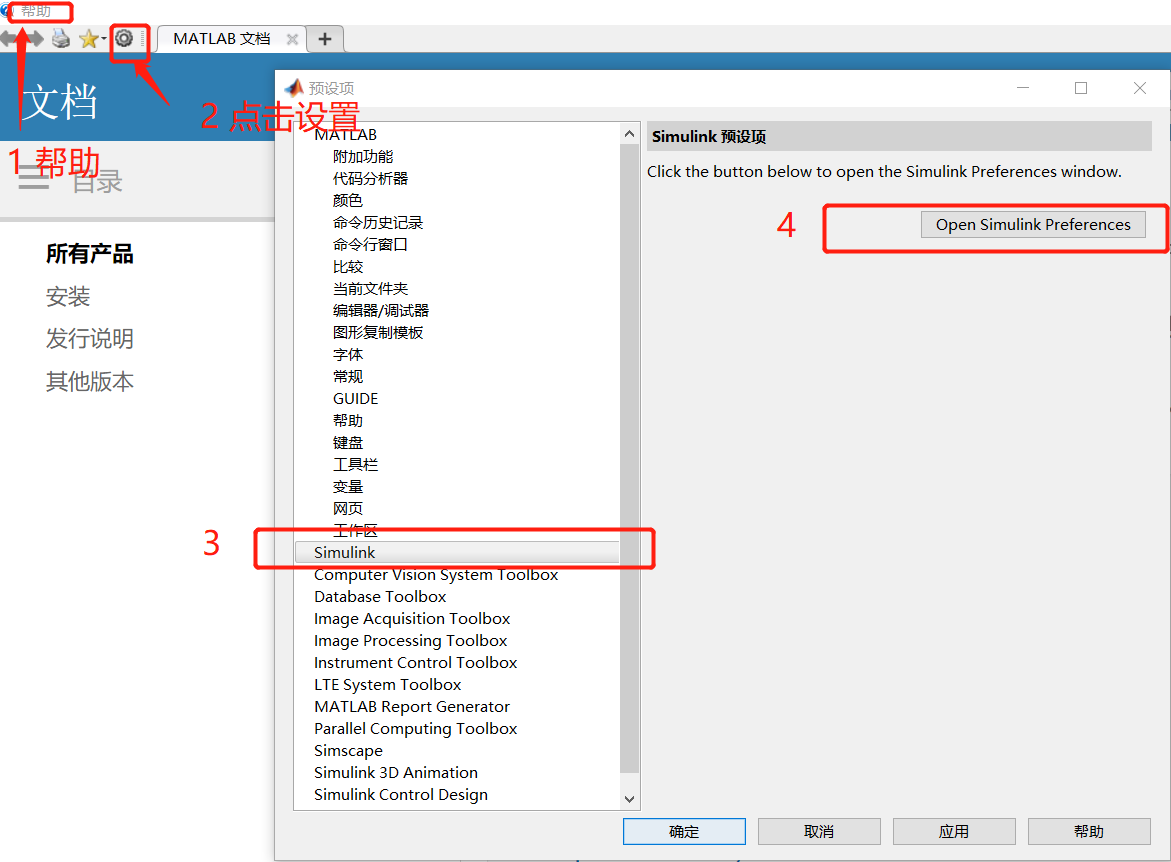Viewport: 1171px width, 862px height.
Task: Switch to the MATLAB 文档 tab
Action: (x=221, y=39)
